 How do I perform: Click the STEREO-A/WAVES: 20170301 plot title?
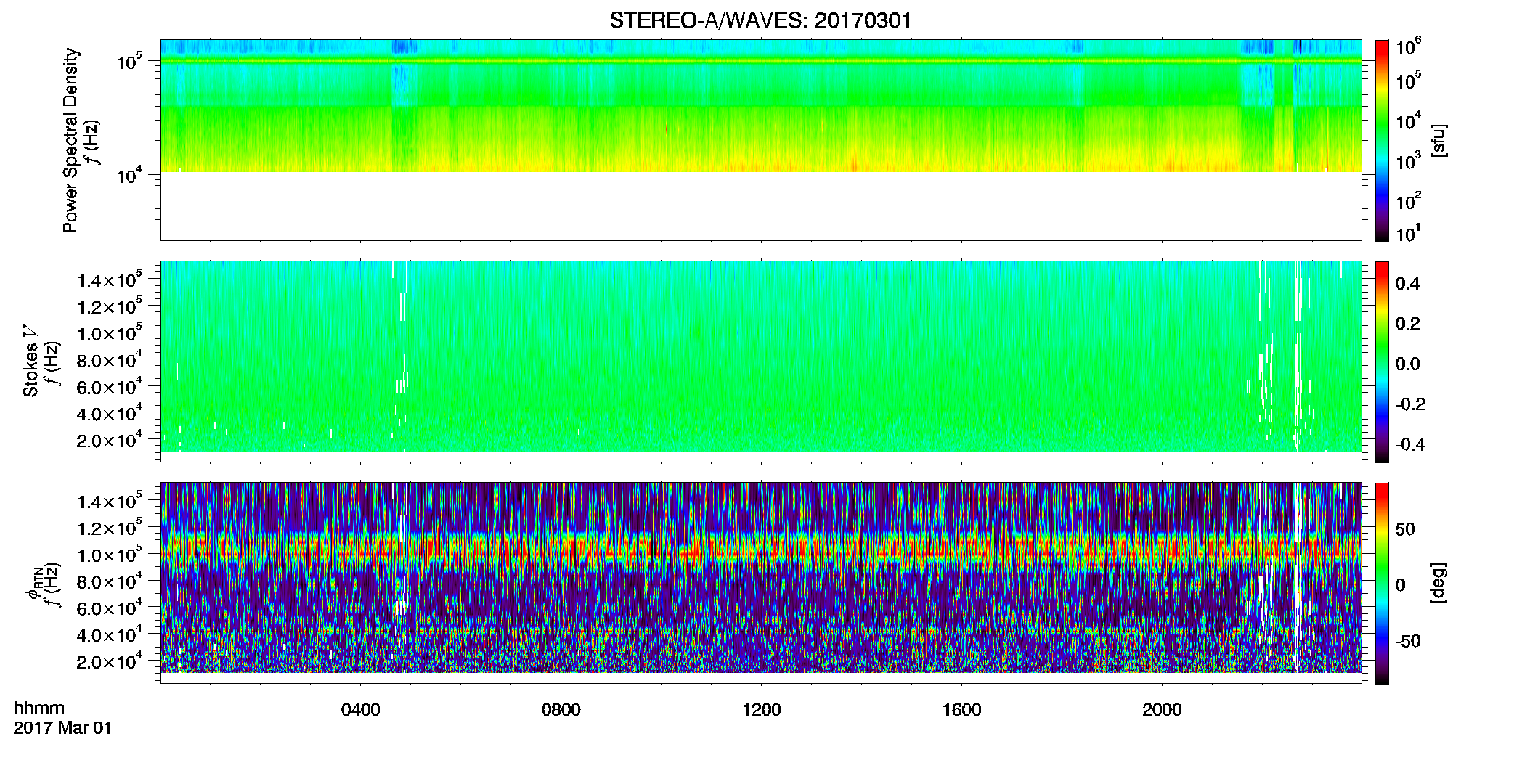coord(760,20)
